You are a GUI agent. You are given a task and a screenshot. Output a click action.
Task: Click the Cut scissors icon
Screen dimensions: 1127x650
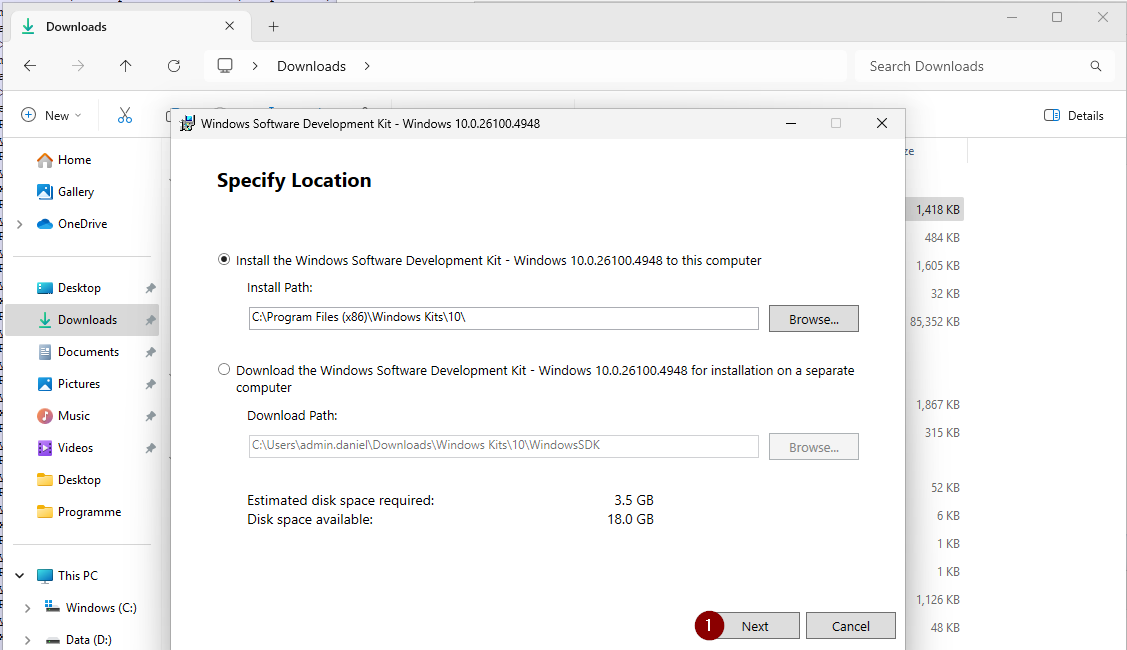(x=125, y=115)
